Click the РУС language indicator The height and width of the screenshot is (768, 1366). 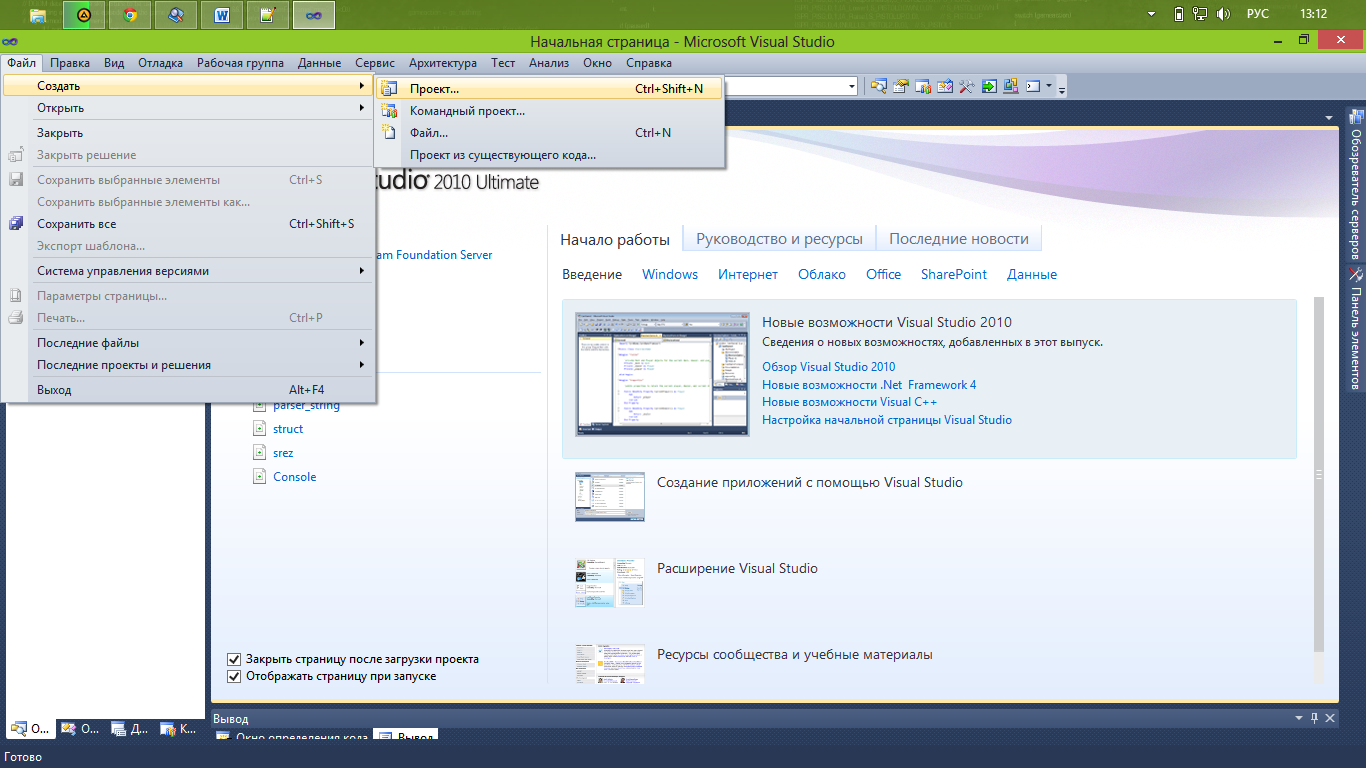[1257, 14]
